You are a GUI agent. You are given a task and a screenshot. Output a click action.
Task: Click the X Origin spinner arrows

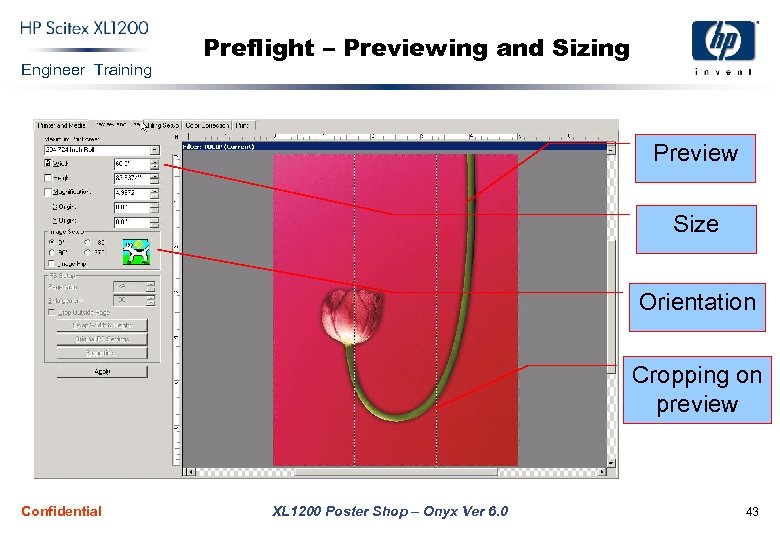pos(155,207)
